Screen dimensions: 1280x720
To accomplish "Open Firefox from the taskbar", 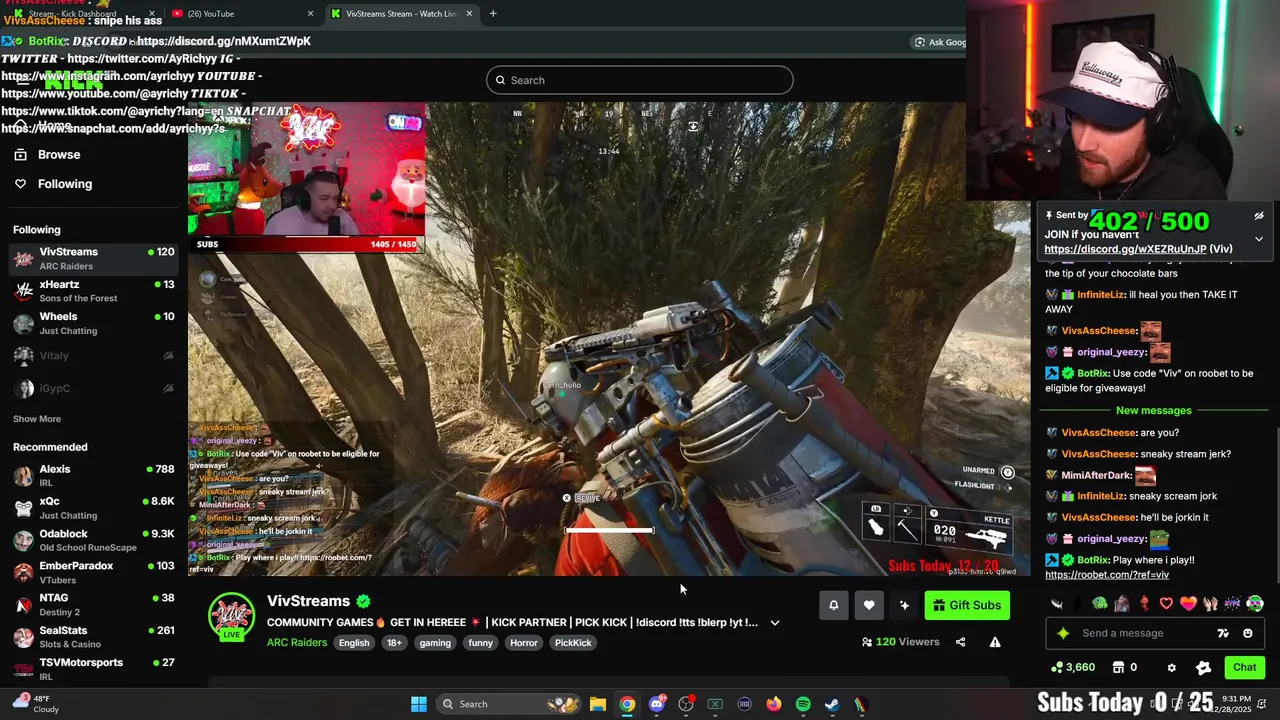I will (x=774, y=704).
